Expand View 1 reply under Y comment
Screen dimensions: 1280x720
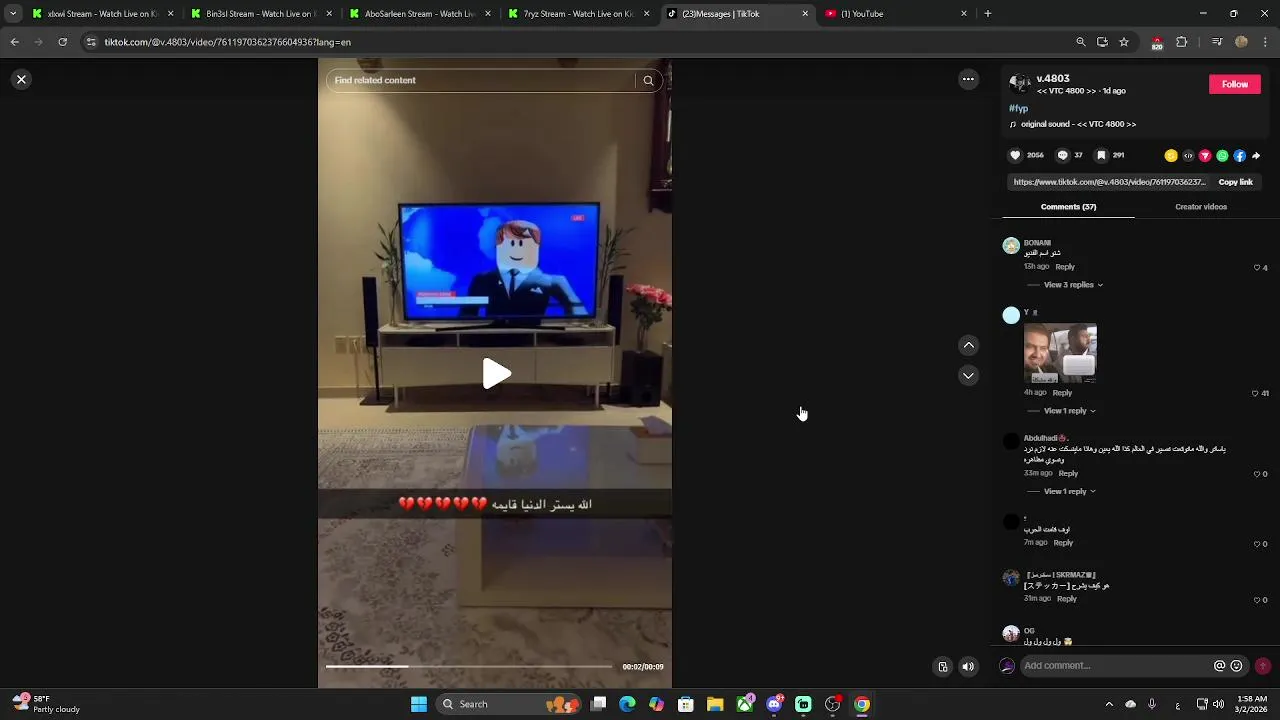[1070, 411]
